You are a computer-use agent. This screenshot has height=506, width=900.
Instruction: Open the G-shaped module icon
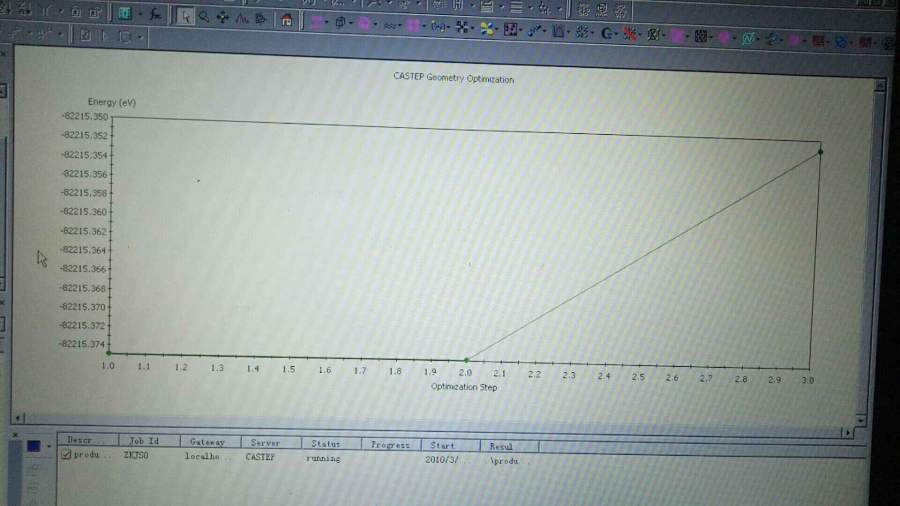pyautogui.click(x=606, y=34)
